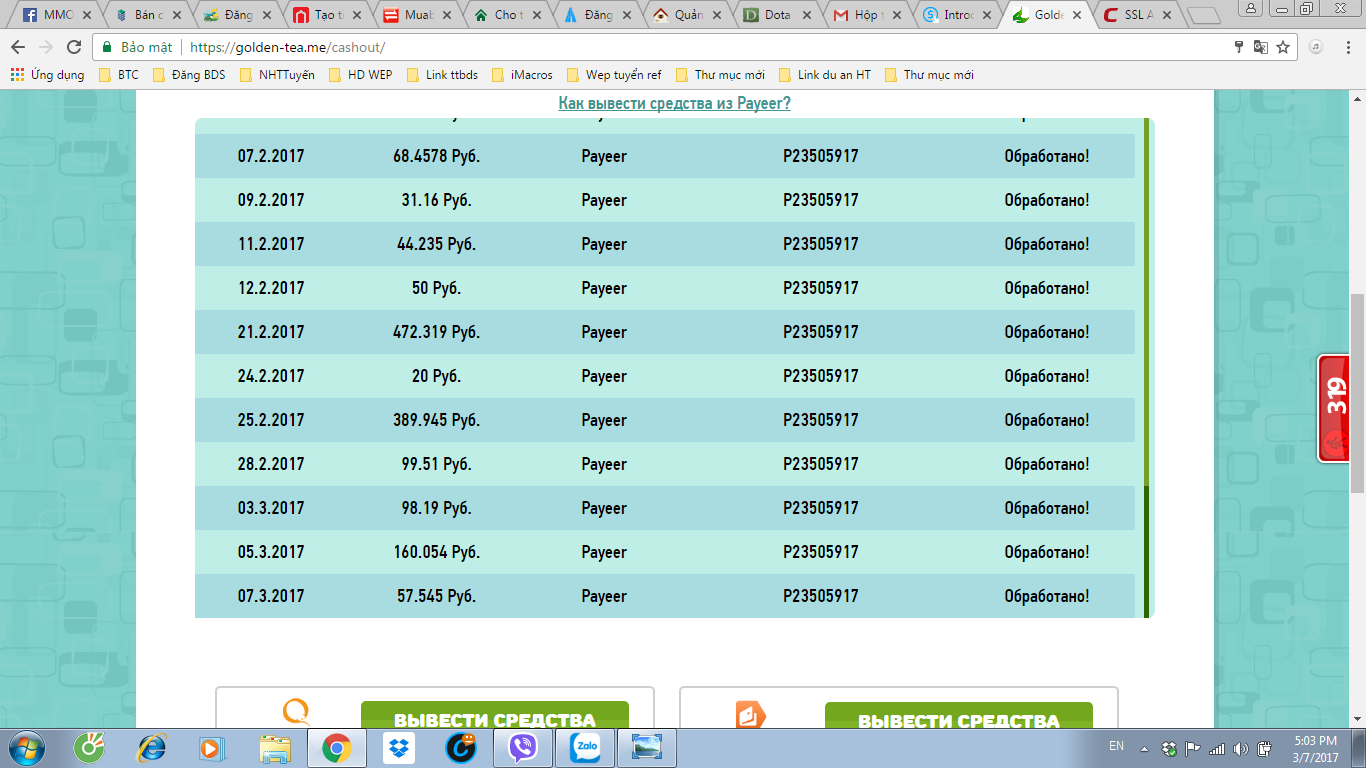Click the 'Как вывести средства из Payeer?' link
This screenshot has height=768, width=1366.
click(674, 103)
